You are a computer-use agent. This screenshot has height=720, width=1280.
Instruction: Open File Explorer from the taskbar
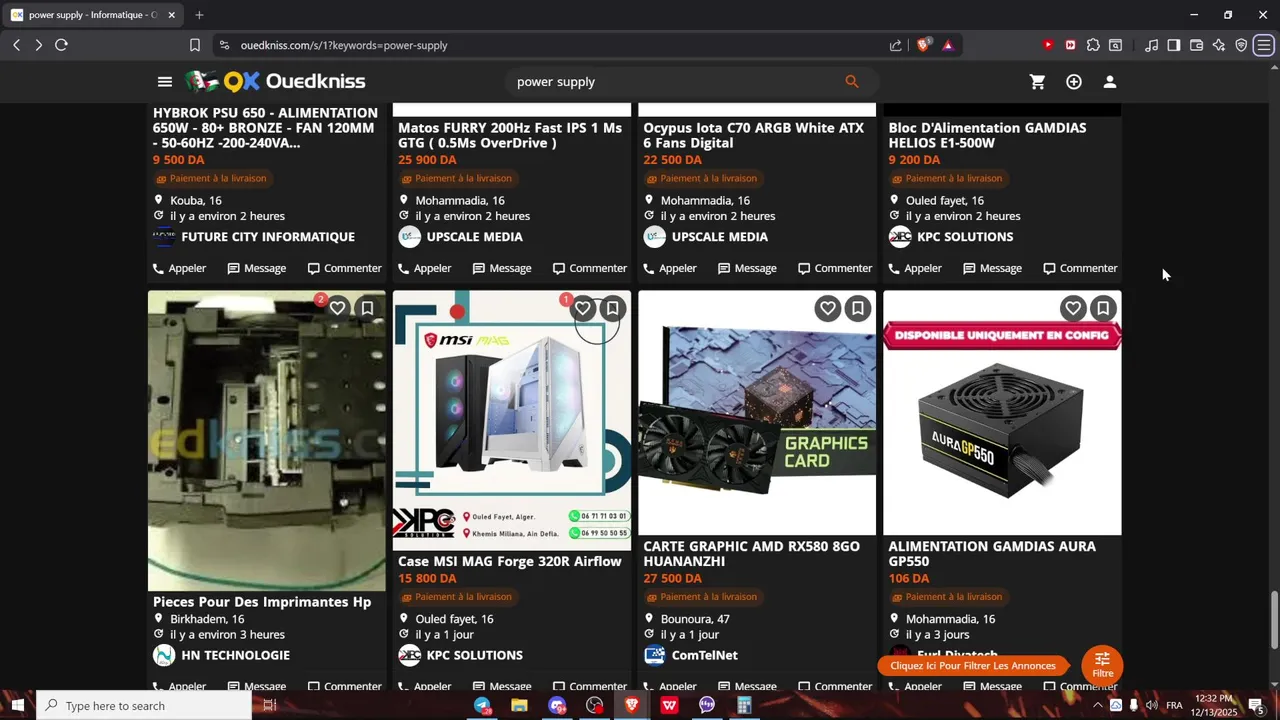[519, 705]
